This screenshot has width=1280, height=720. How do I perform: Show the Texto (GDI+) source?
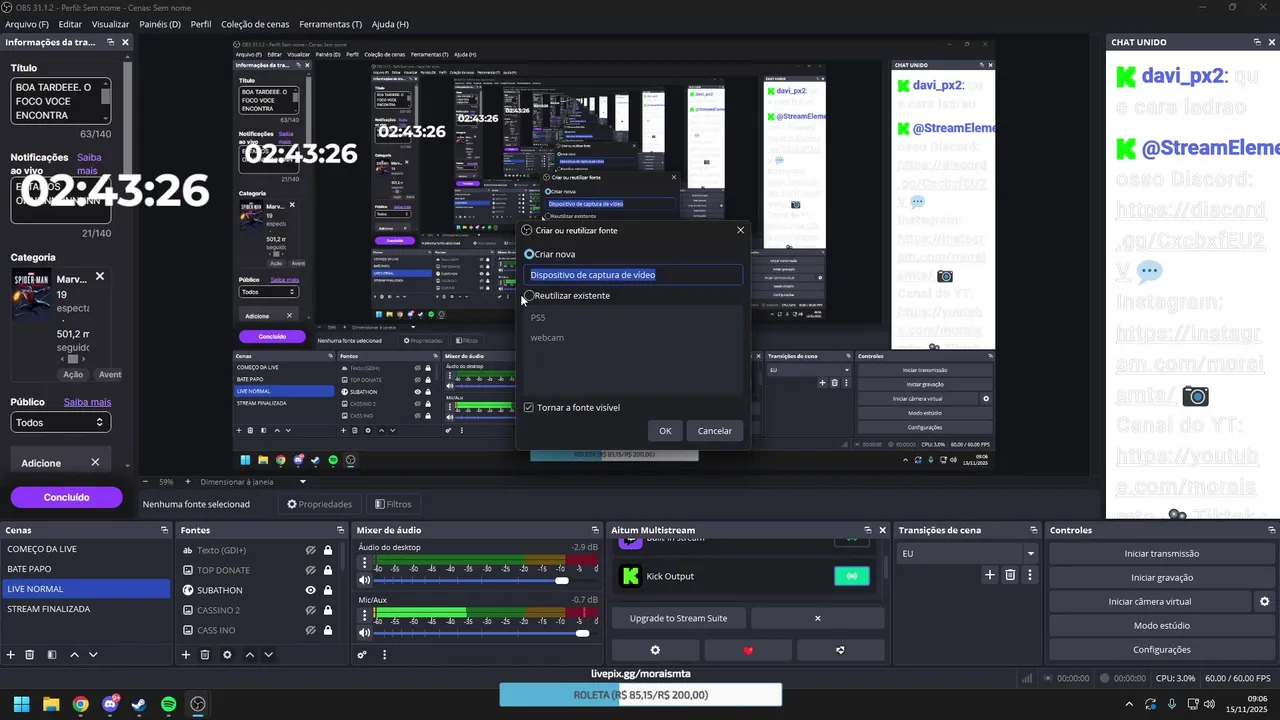311,550
